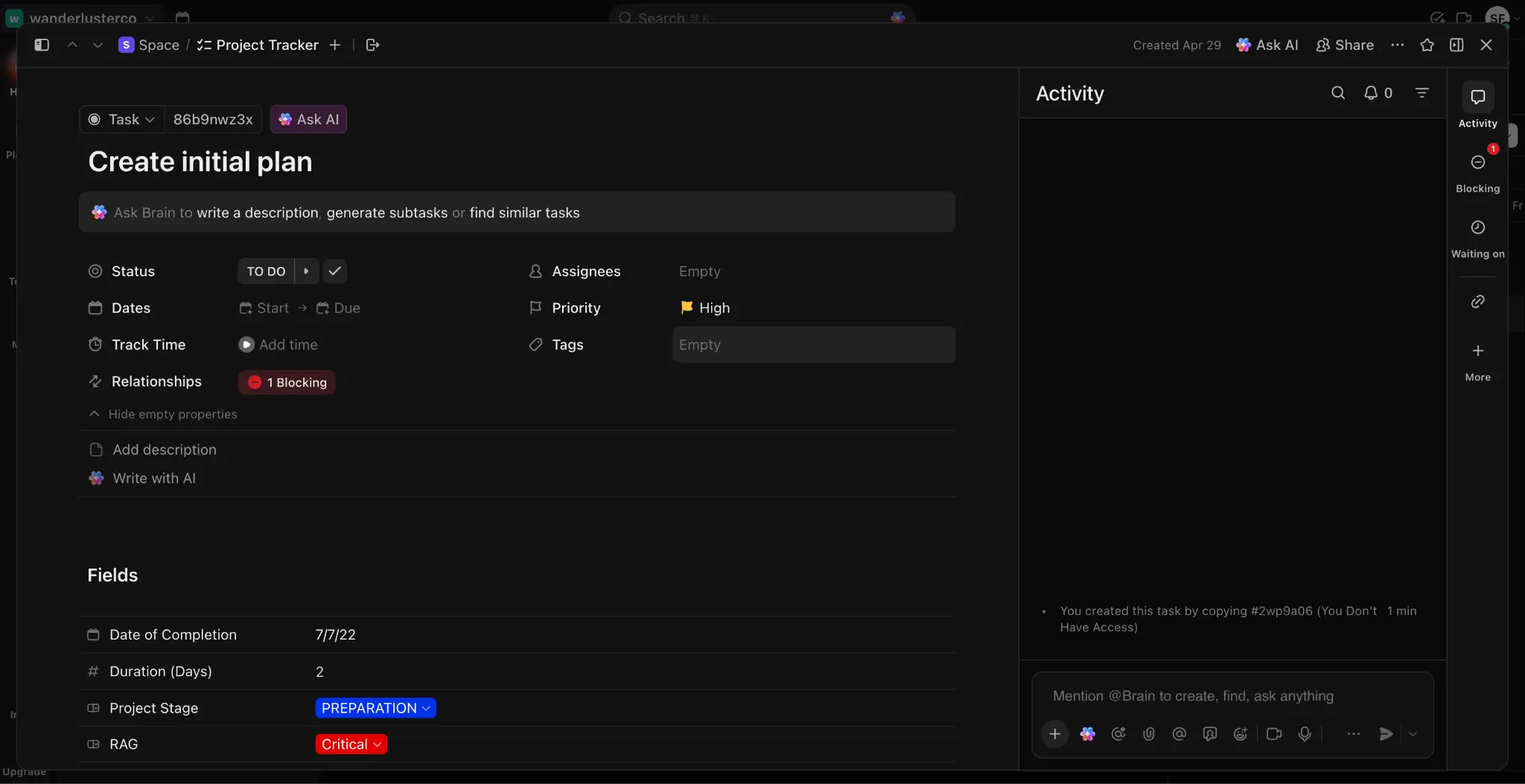Click the assign comment icon in toolbar

pyautogui.click(x=1209, y=734)
